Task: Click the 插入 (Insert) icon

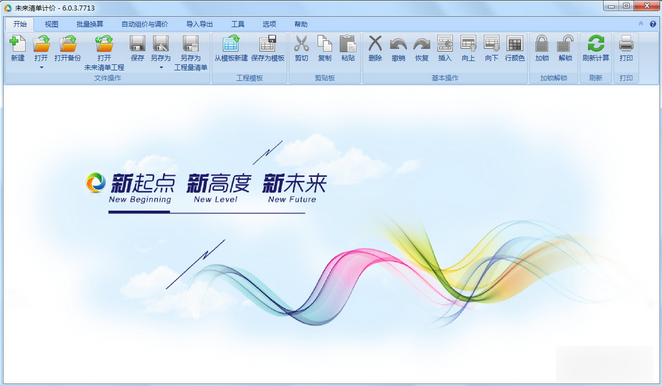Action: (x=445, y=43)
